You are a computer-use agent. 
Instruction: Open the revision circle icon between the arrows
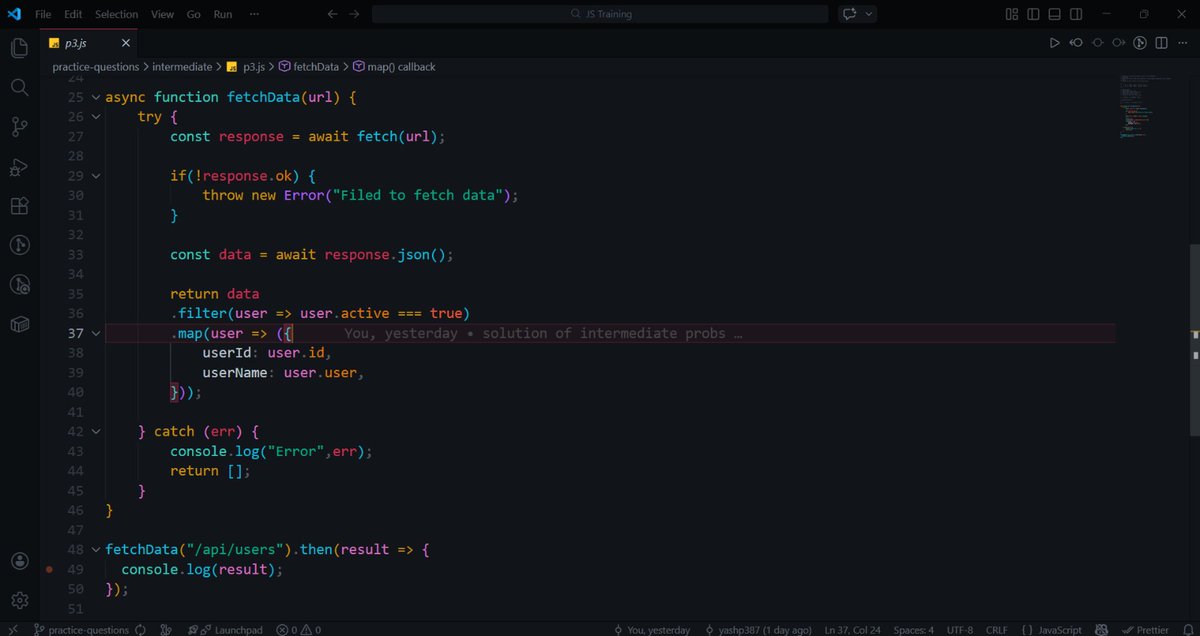tap(1097, 43)
